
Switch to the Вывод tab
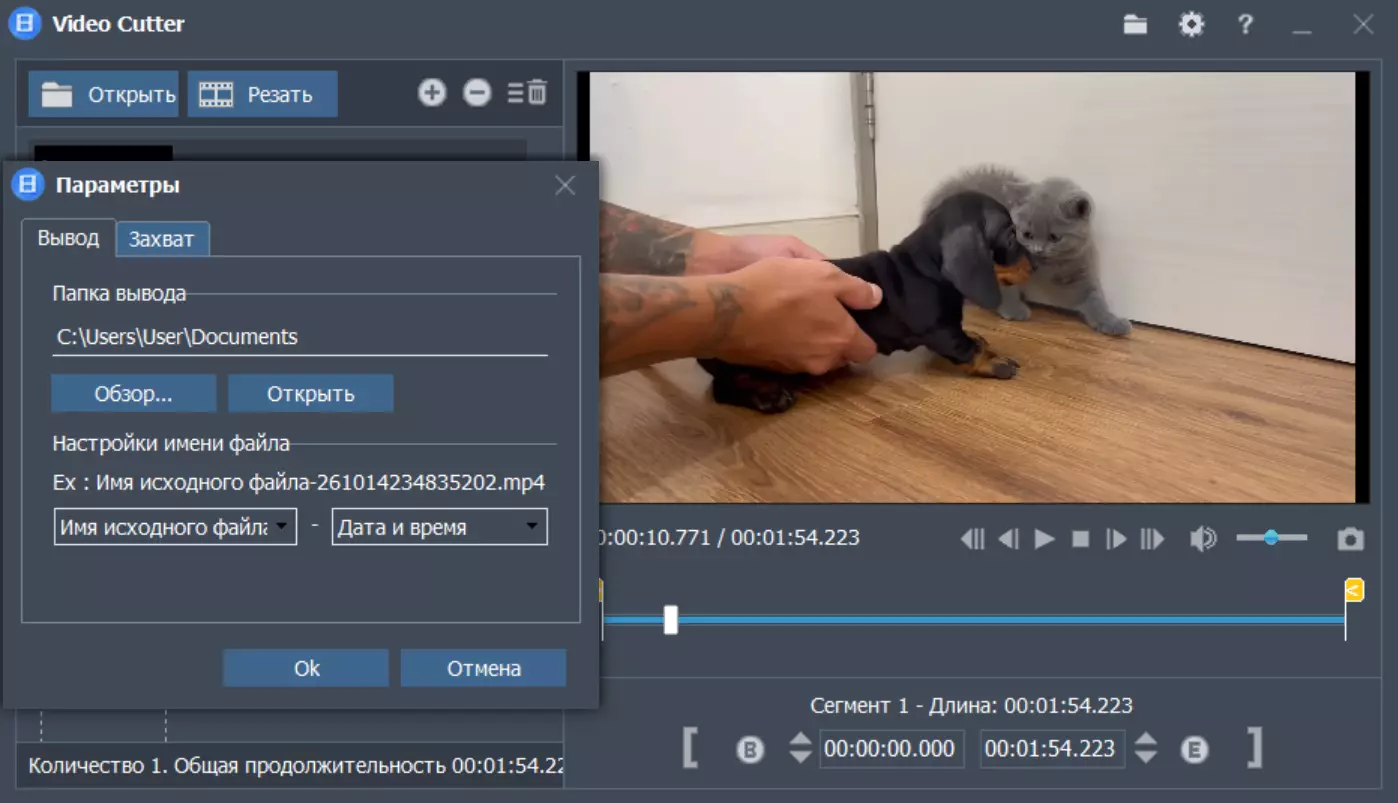click(68, 238)
